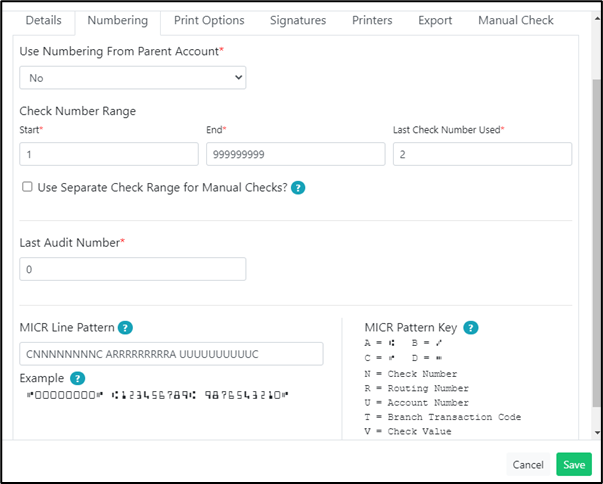Click MICR Line Pattern help icon

tap(125, 328)
